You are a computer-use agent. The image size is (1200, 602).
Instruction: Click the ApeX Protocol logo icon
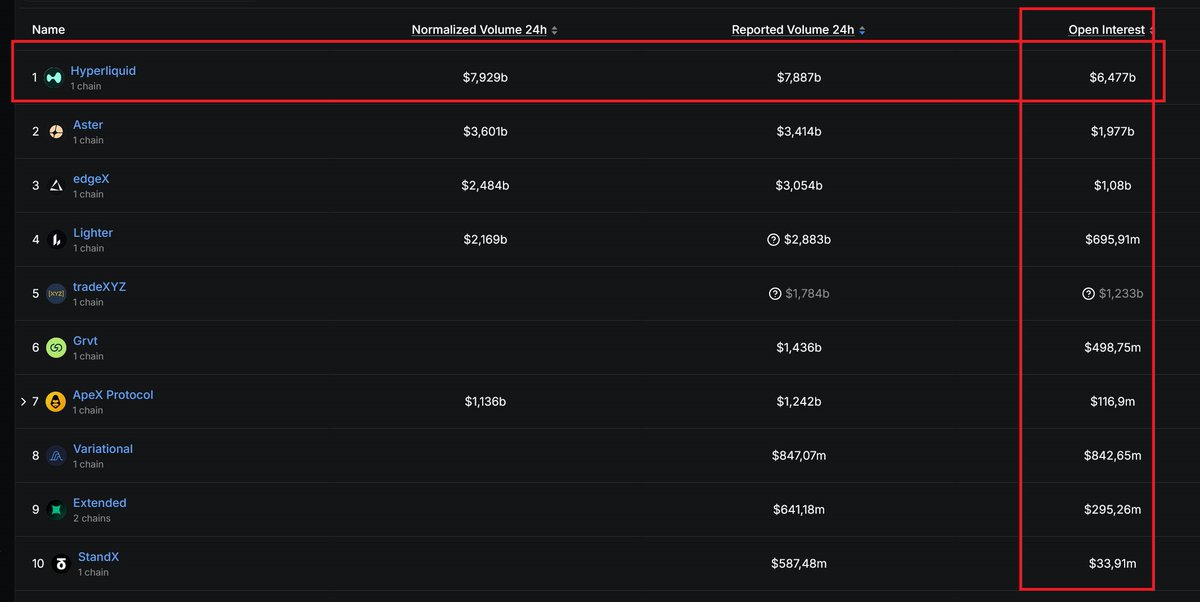pyautogui.click(x=56, y=401)
